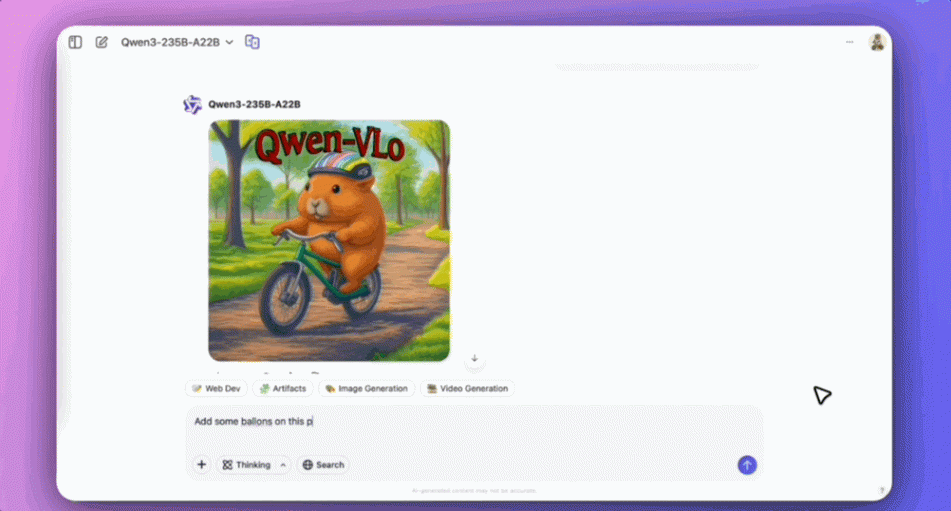This screenshot has width=951, height=511.
Task: Toggle the Search web option
Action: (x=323, y=465)
